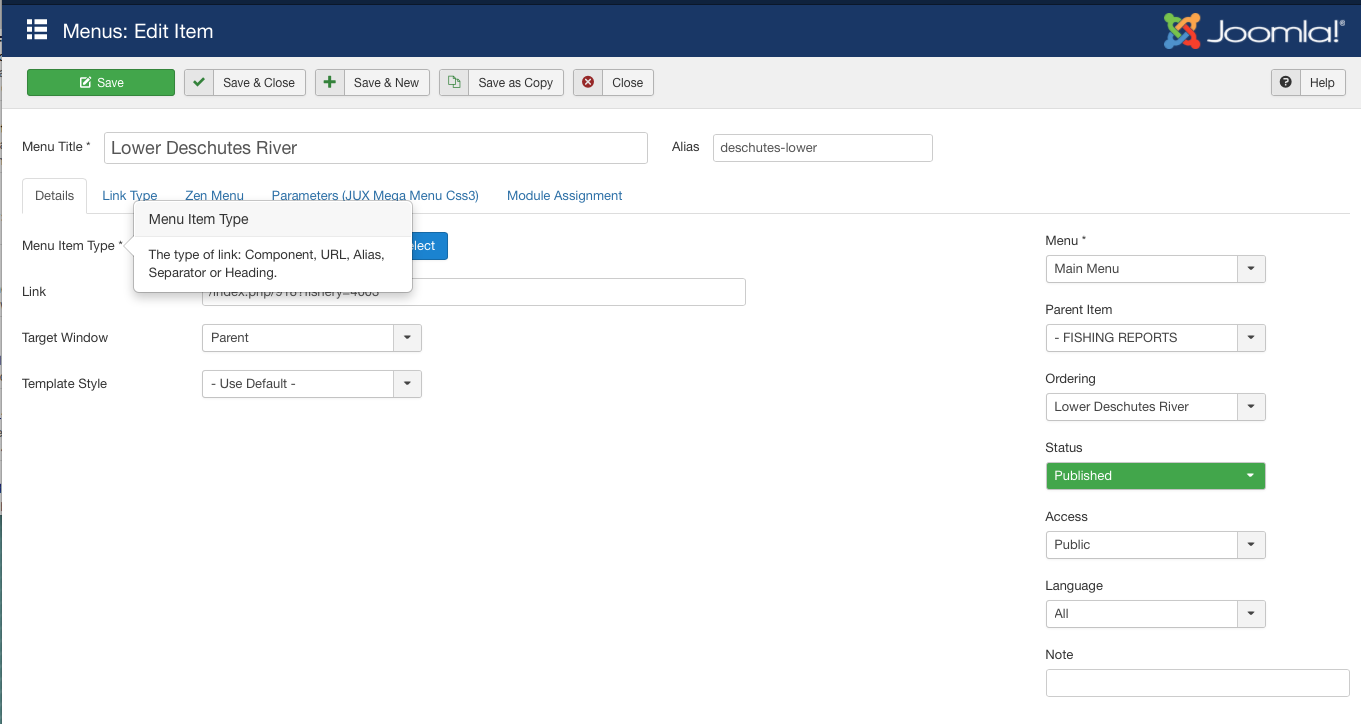The image size is (1361, 724).
Task: Click the Status label text
Action: pyautogui.click(x=1064, y=448)
